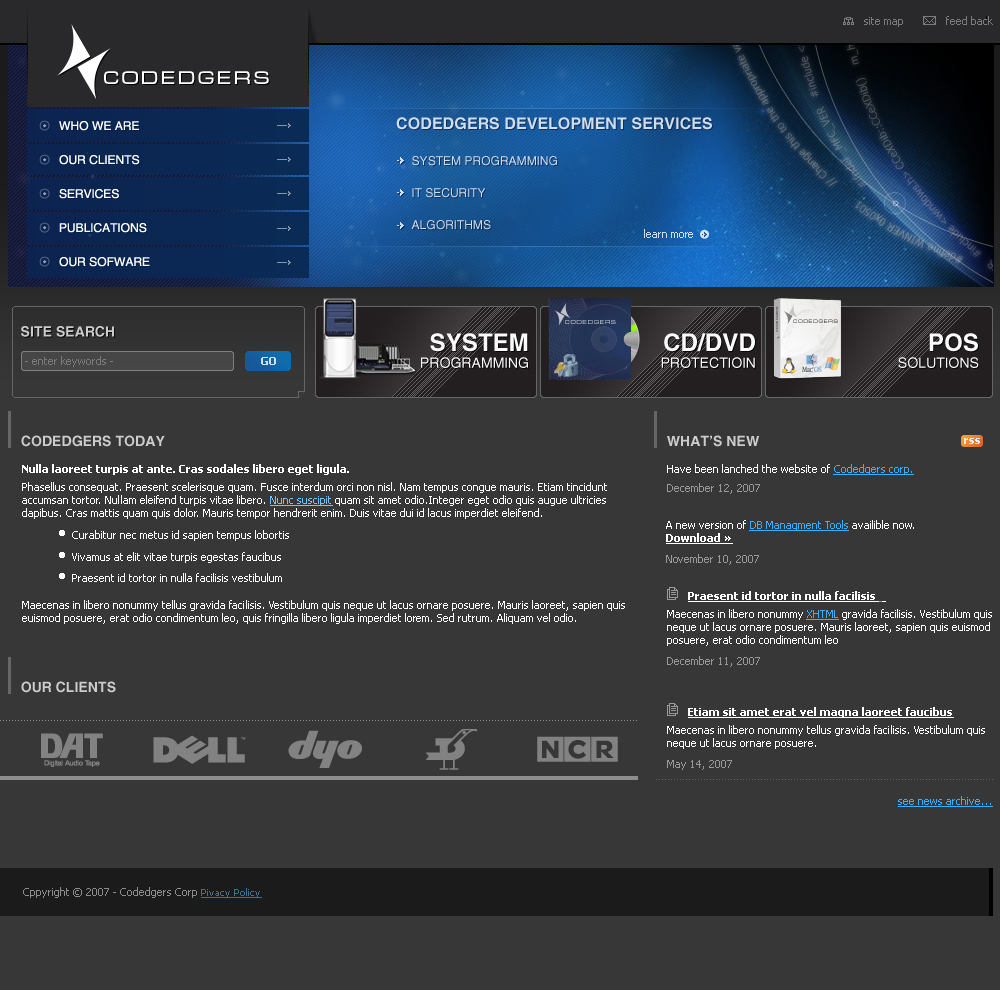Viewport: 1000px width, 990px height.
Task: Click the site map icon in the header
Action: [x=848, y=21]
